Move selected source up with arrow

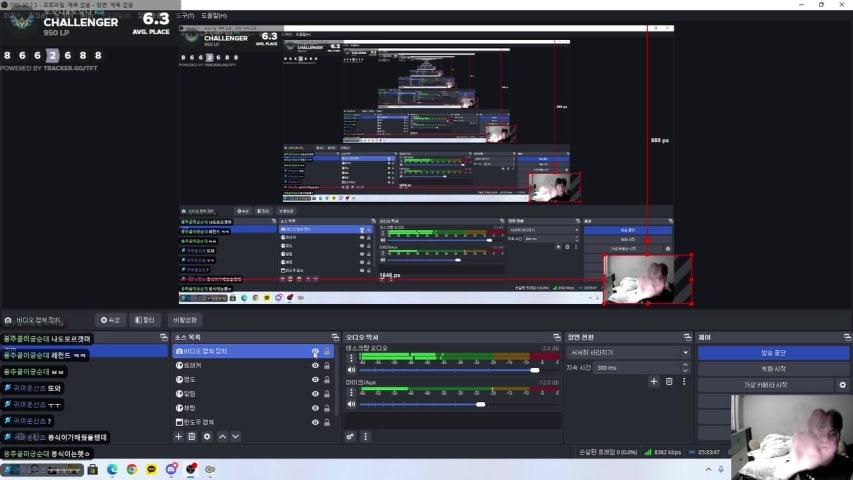(x=222, y=436)
